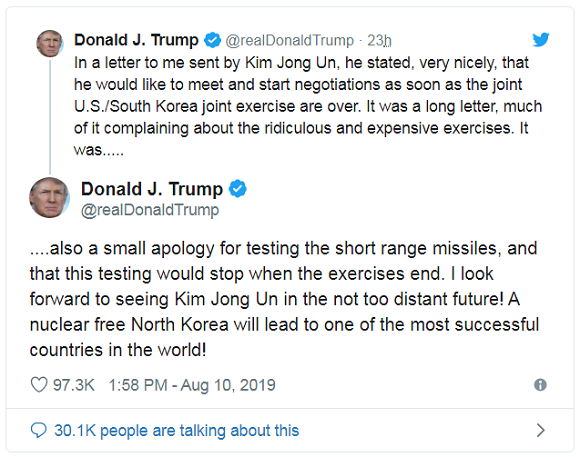Open the 1:58 PM - Aug 10, 2019 timestamp
This screenshot has width=580, height=457.
pyautogui.click(x=192, y=385)
